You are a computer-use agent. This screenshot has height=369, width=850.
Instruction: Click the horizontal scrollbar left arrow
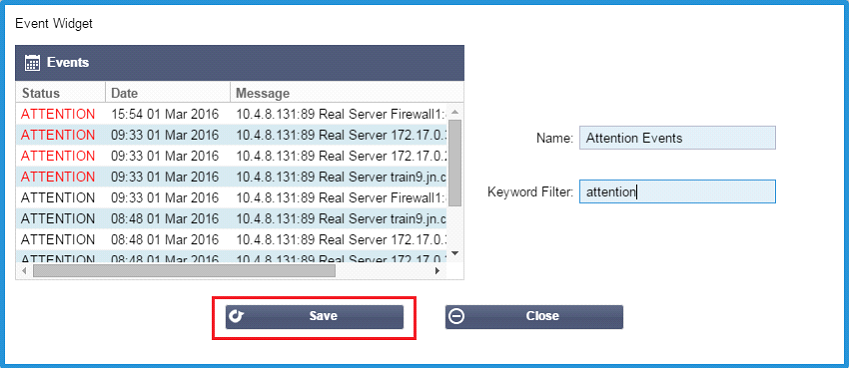pyautogui.click(x=24, y=270)
